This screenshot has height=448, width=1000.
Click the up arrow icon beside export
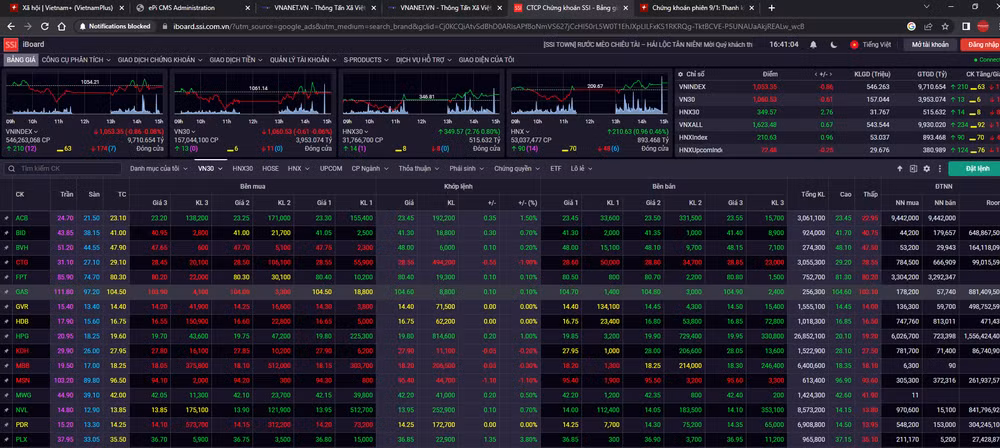coord(900,168)
